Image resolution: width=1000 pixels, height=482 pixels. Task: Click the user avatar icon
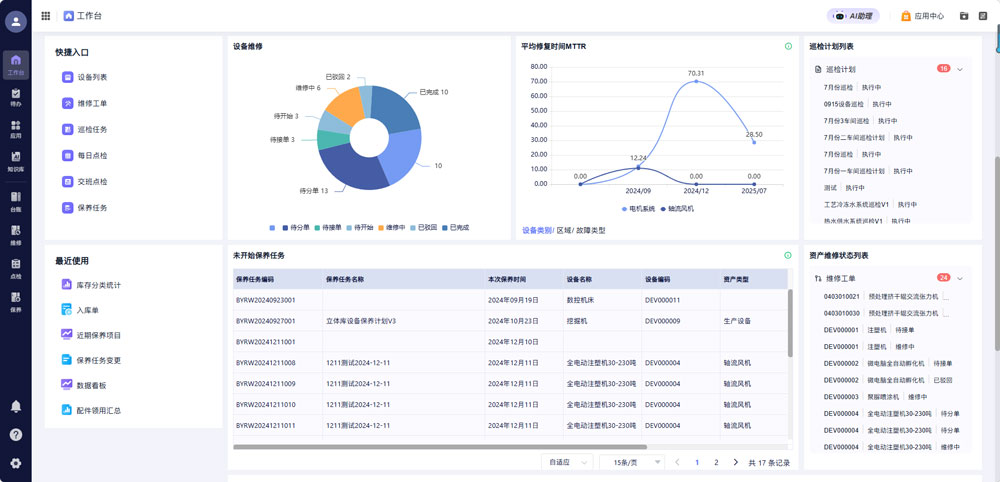pyautogui.click(x=15, y=22)
